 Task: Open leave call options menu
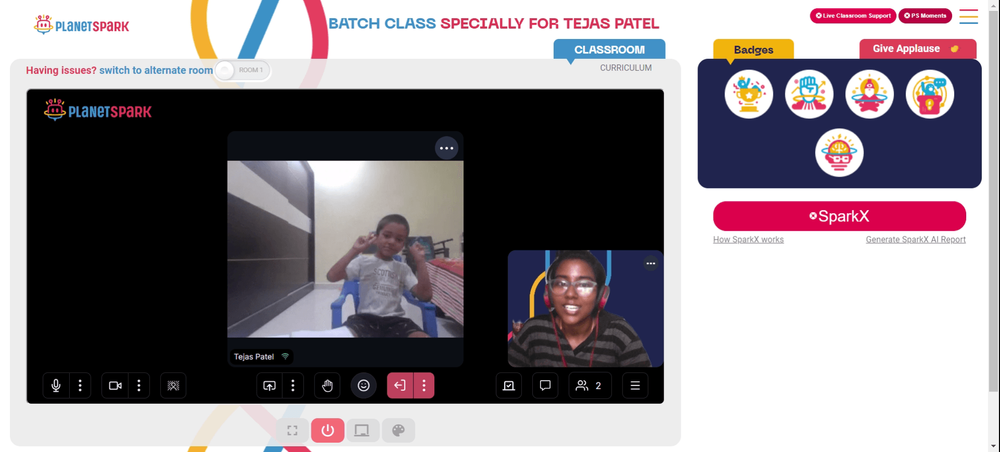(423, 386)
